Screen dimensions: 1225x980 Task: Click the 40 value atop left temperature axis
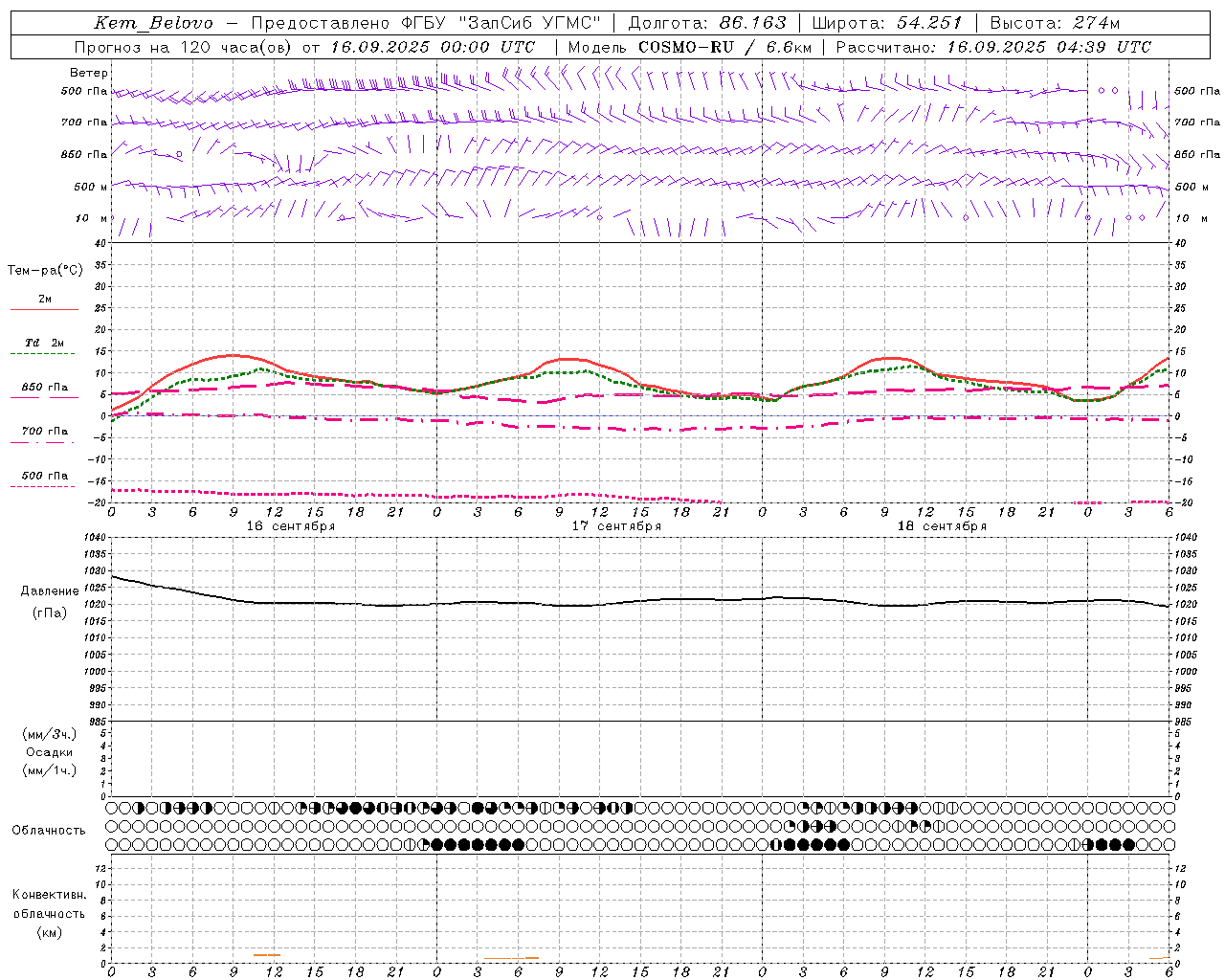(100, 243)
